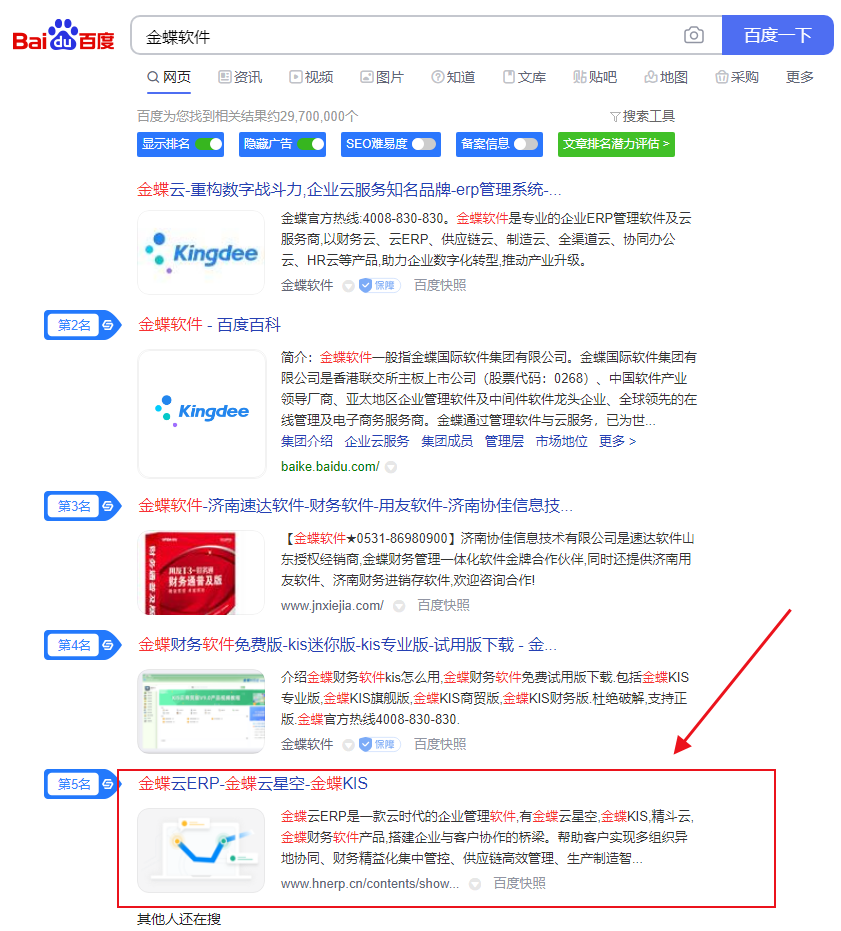Image resolution: width=841 pixels, height=931 pixels.
Task: Click chart thumbnail of fifth result
Action: [201, 850]
